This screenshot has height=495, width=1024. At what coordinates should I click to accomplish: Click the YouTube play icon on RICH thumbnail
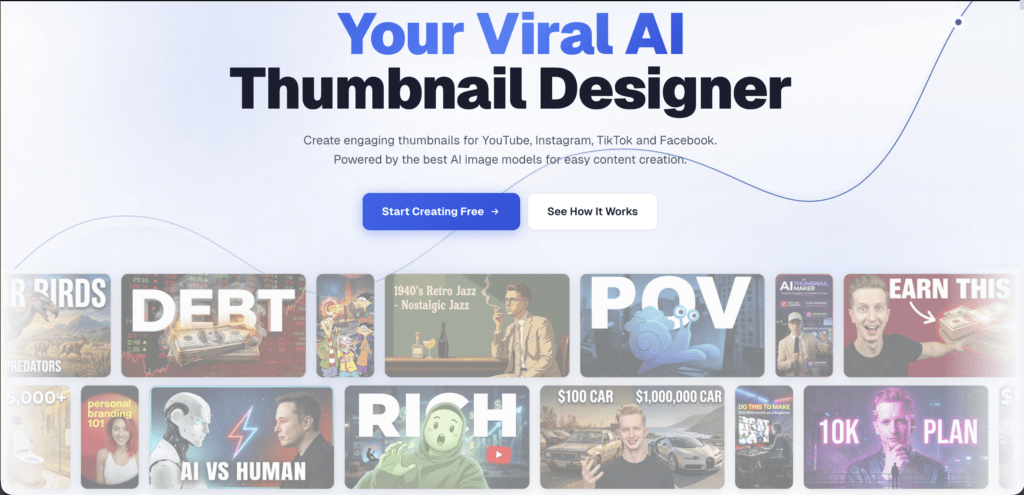(498, 455)
